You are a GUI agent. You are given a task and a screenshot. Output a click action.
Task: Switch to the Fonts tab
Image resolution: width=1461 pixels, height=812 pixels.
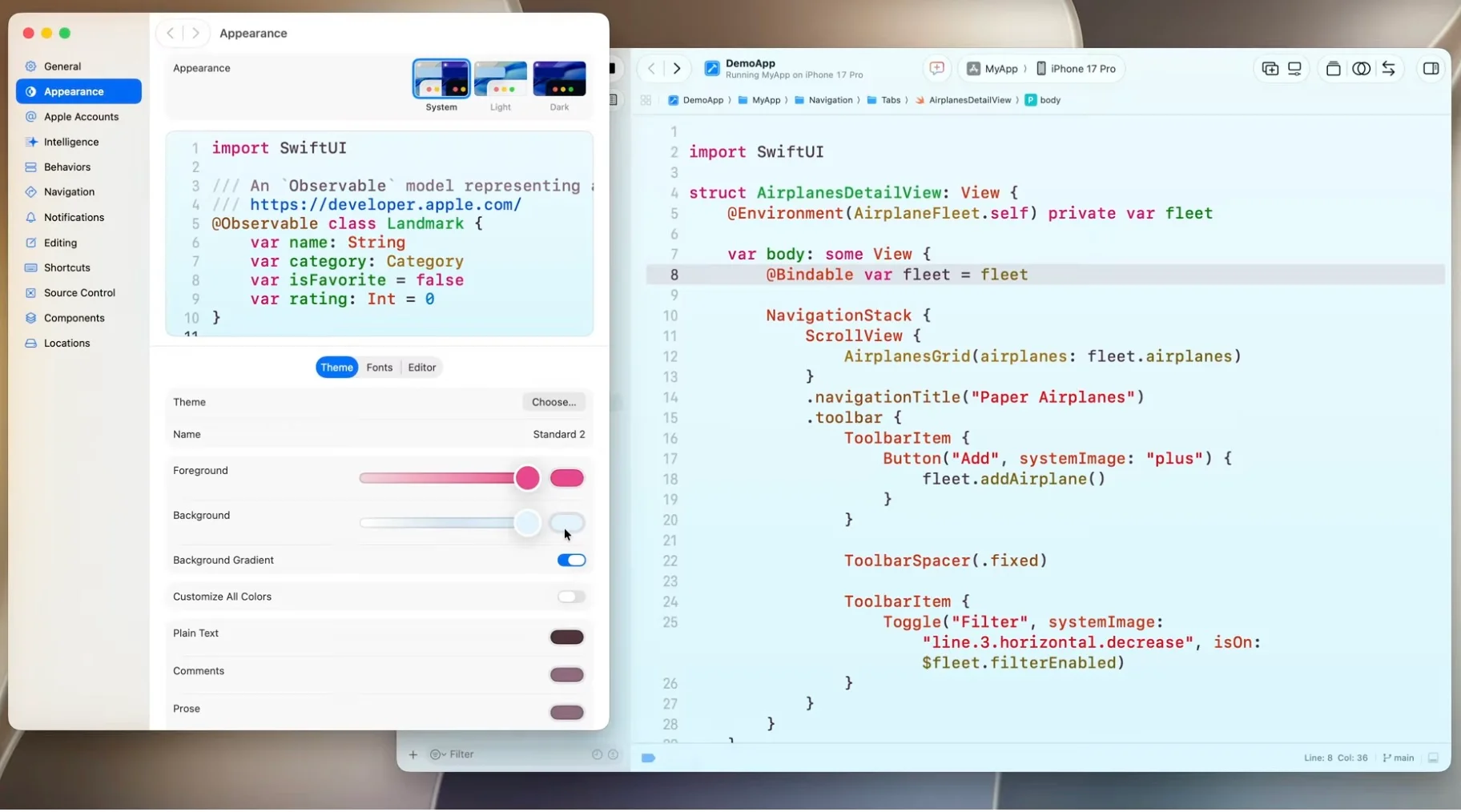pos(380,368)
